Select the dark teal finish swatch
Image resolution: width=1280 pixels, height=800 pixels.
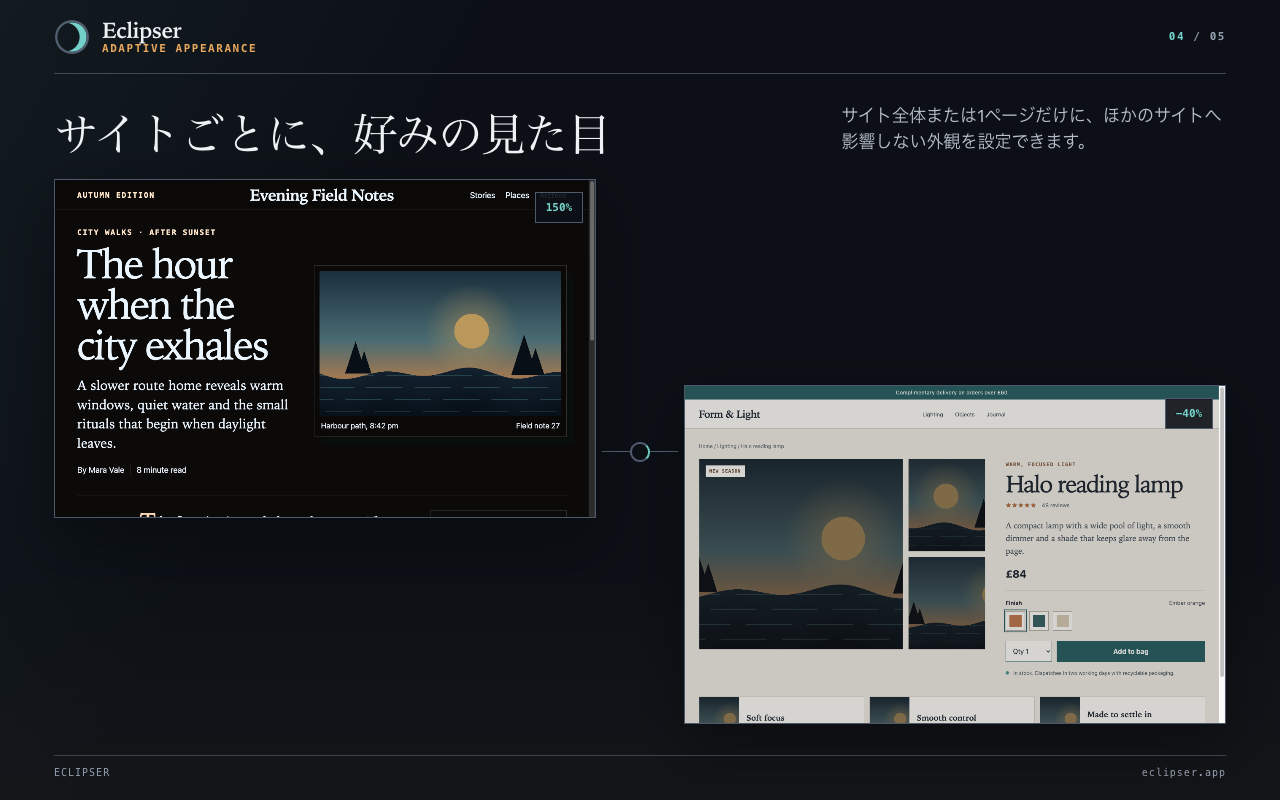[1039, 621]
